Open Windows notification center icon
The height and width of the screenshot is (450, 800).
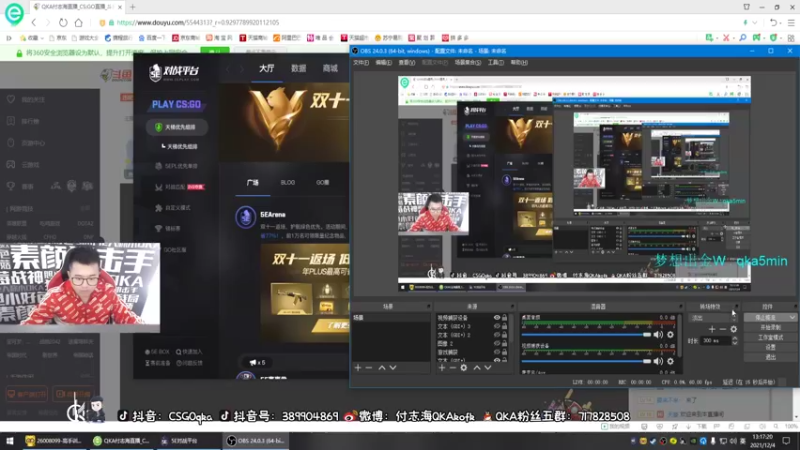[786, 441]
